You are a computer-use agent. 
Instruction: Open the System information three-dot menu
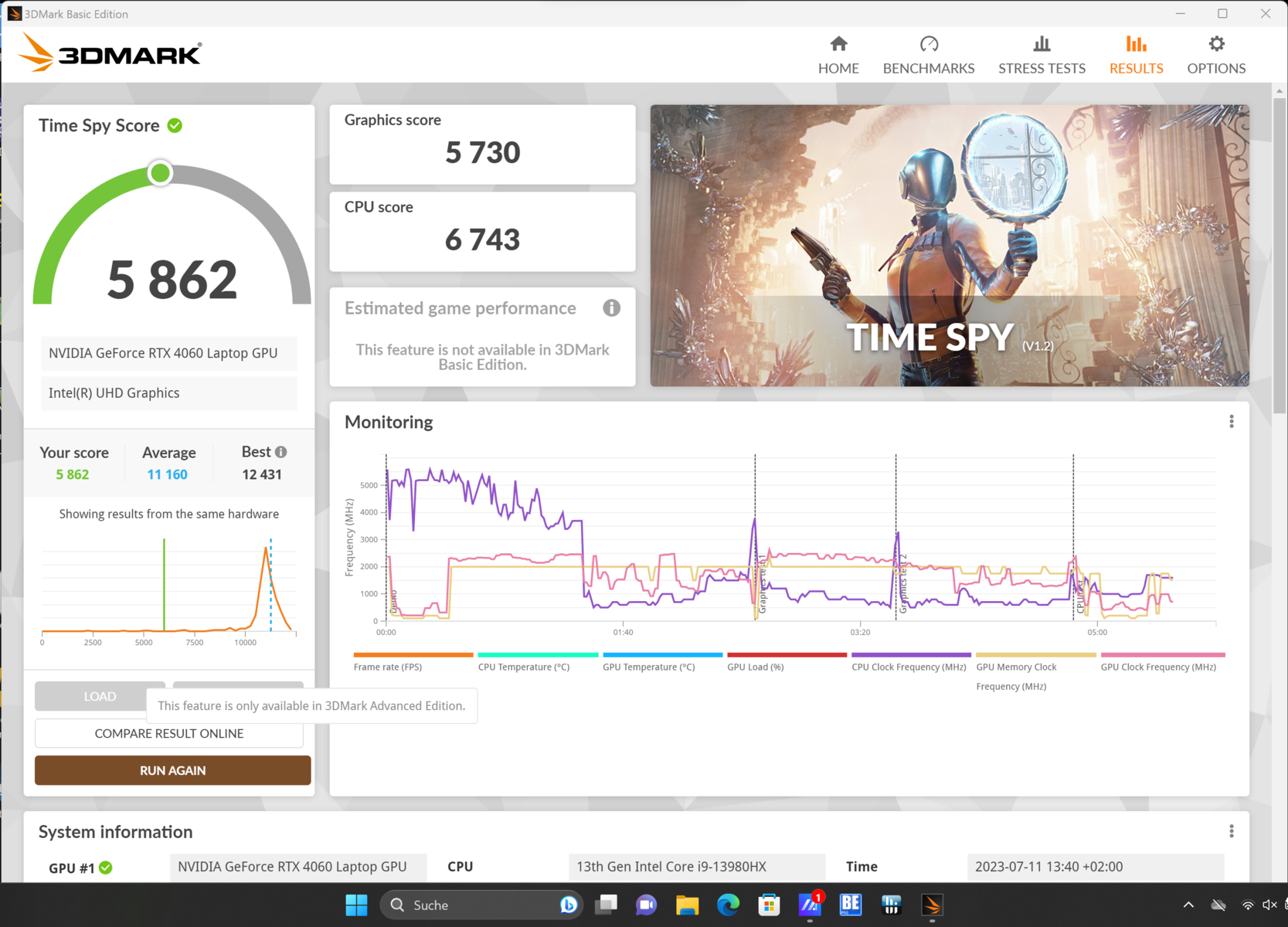(x=1232, y=831)
